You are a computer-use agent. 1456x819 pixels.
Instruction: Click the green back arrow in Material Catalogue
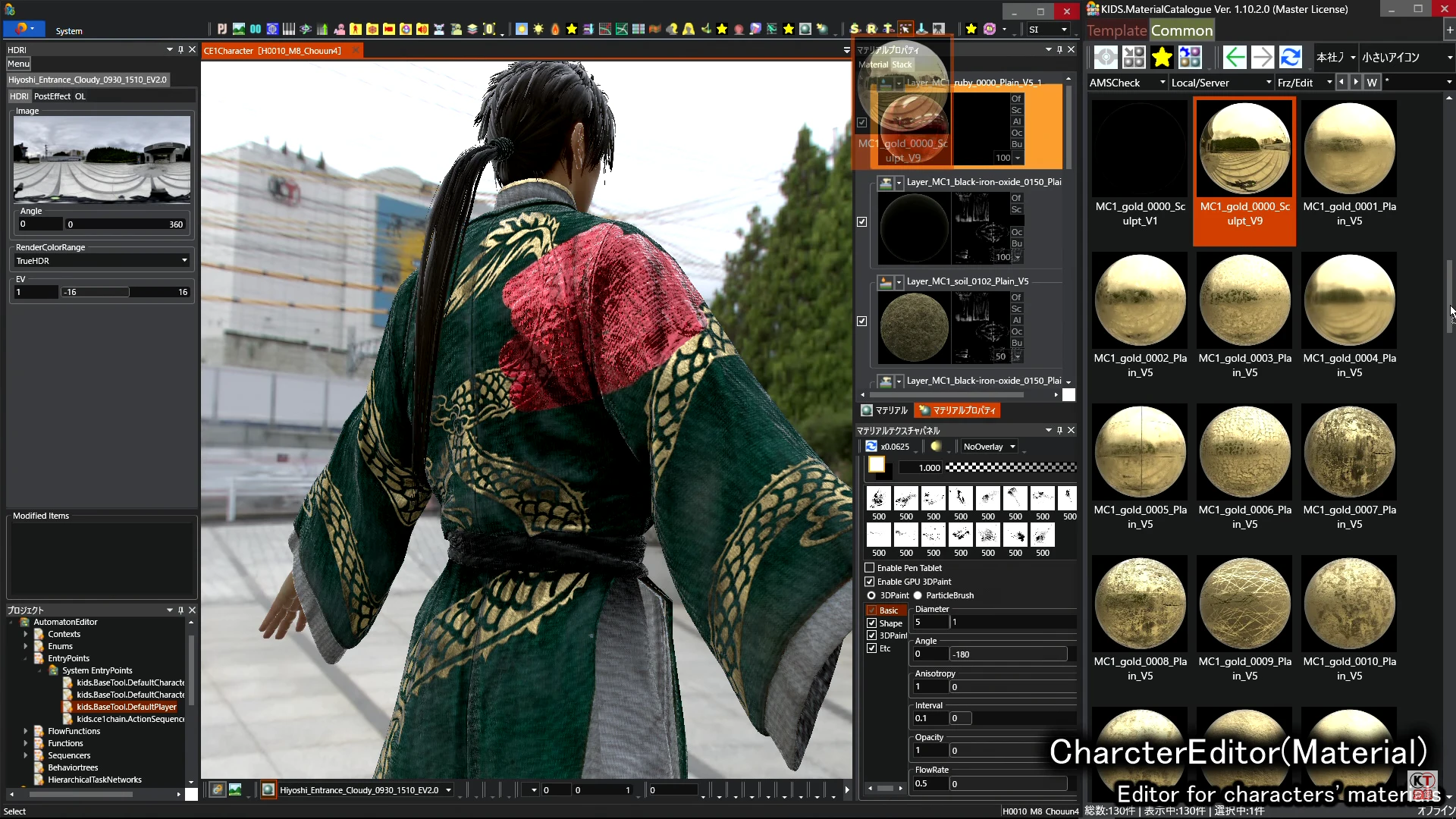pyautogui.click(x=1235, y=58)
